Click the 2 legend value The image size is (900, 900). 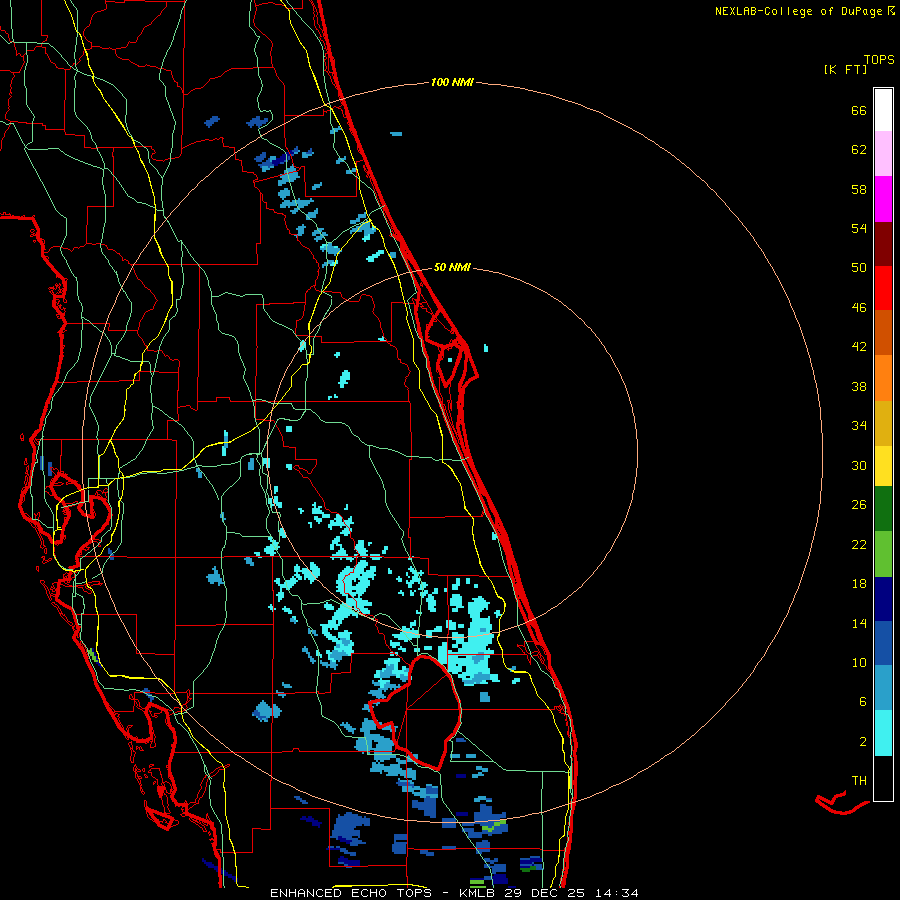click(863, 742)
